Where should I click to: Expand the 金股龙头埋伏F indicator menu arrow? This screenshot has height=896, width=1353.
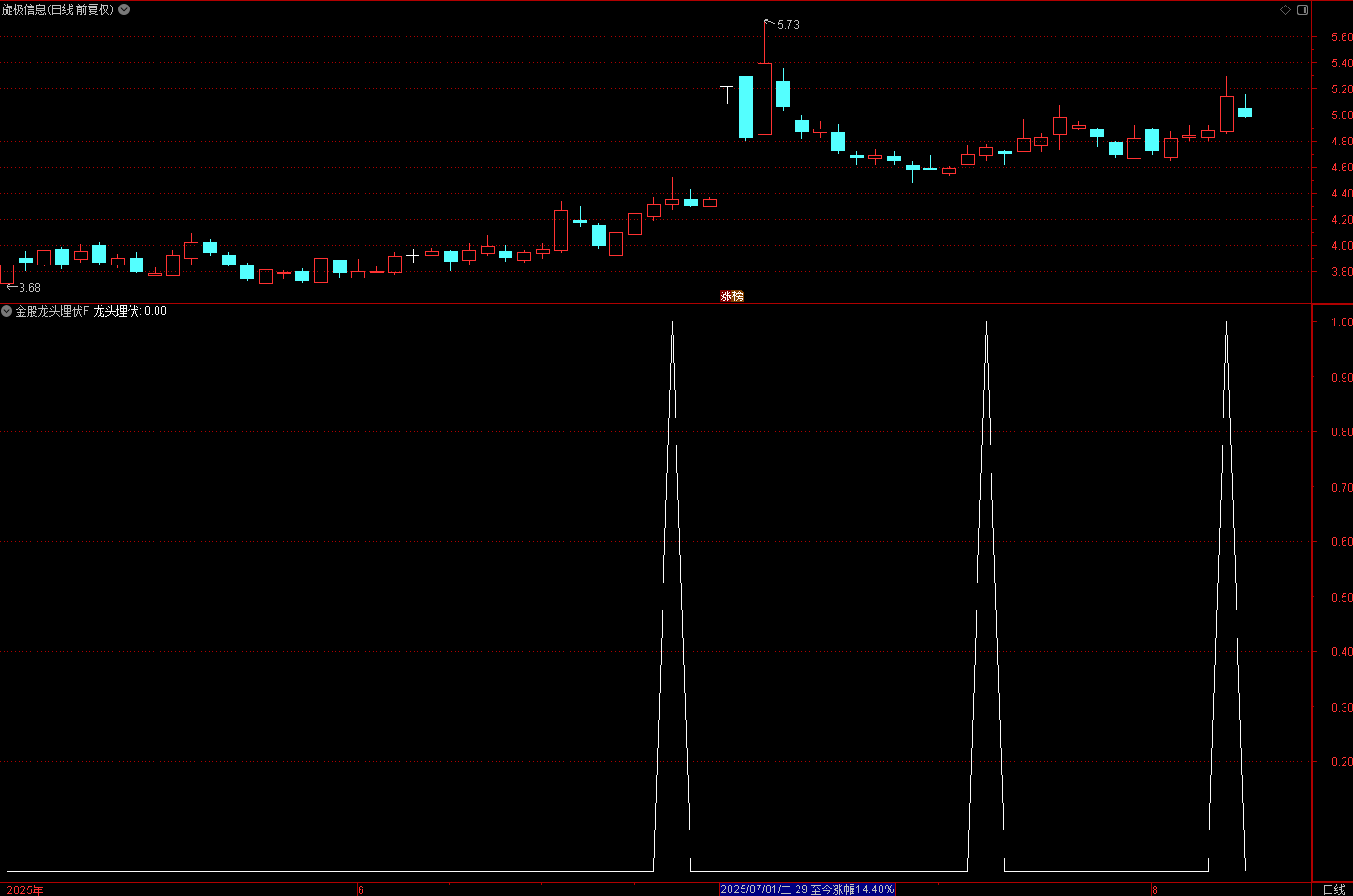[x=7, y=311]
